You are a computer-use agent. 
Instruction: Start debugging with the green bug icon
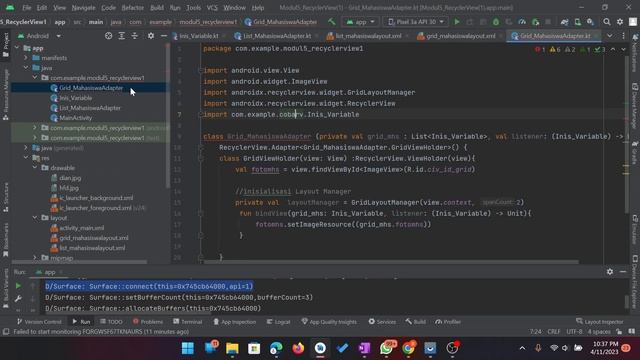496,22
